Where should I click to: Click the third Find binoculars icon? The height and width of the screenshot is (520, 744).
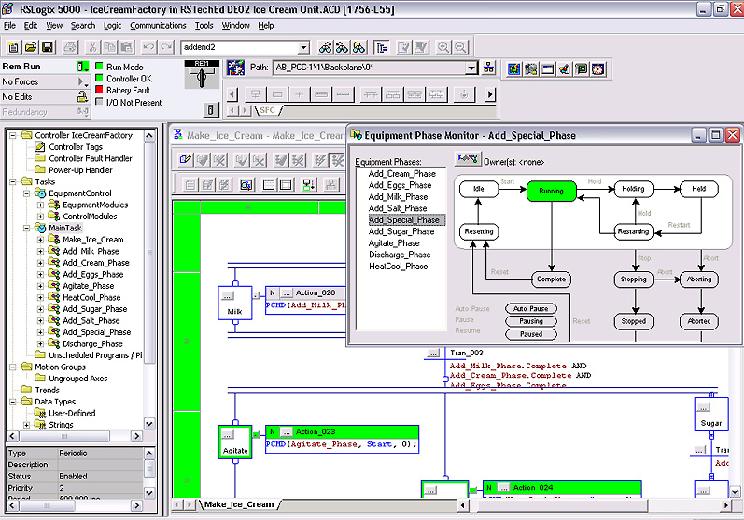(x=359, y=47)
